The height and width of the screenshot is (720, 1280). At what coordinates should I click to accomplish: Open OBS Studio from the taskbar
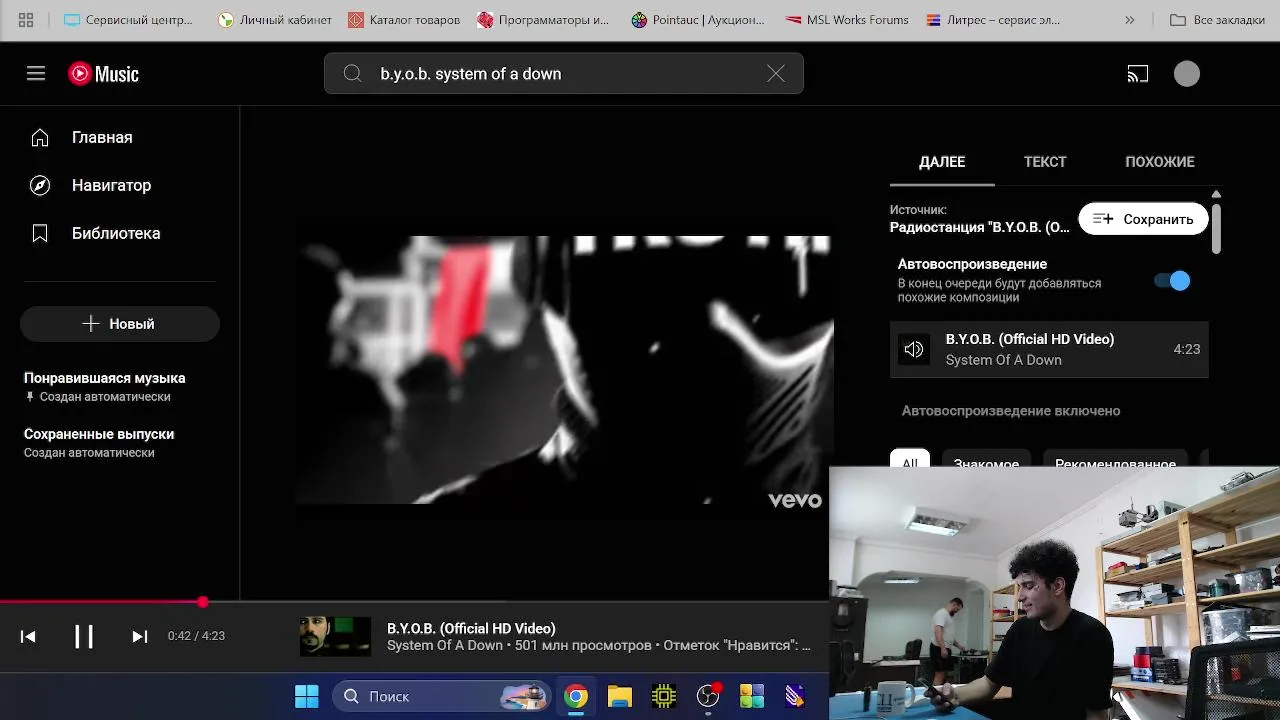pyautogui.click(x=708, y=696)
